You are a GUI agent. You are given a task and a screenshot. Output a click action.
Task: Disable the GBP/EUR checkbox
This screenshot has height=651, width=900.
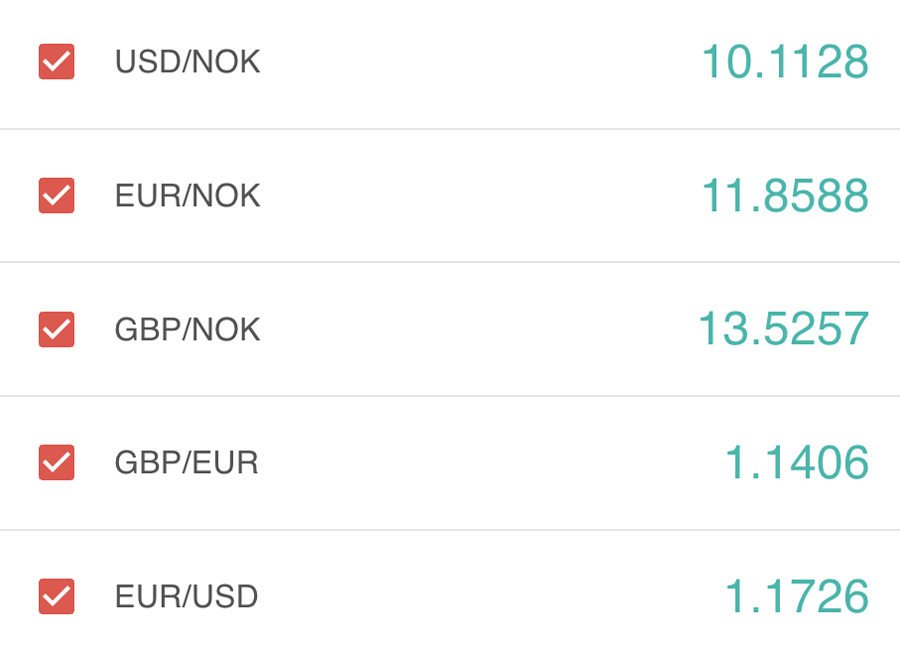click(x=56, y=462)
